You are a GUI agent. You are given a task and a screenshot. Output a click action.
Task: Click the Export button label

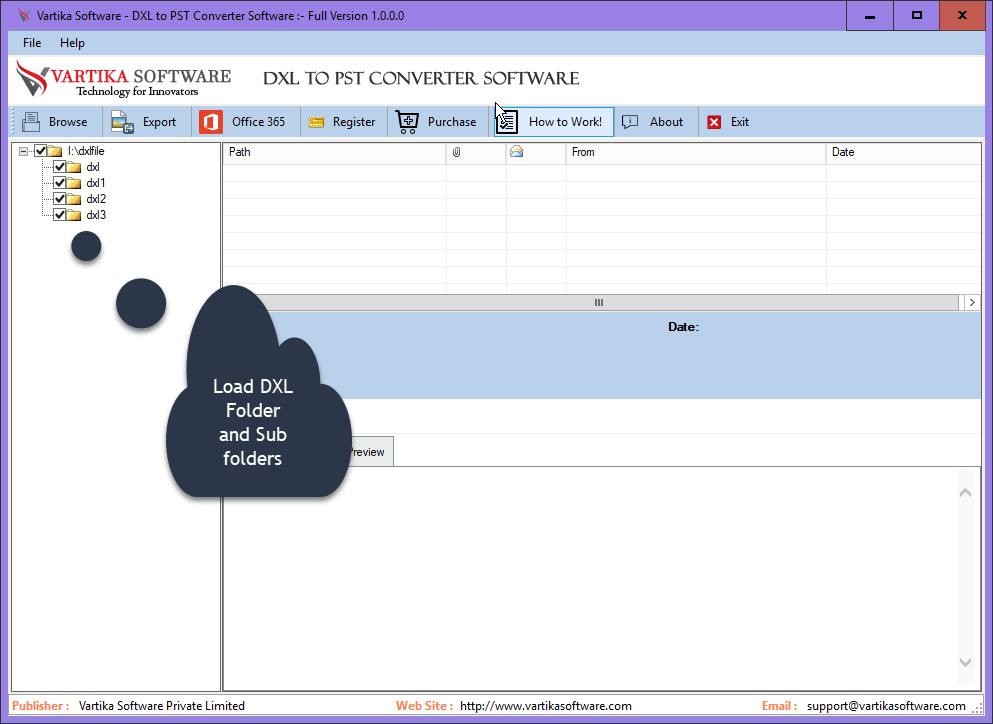[159, 122]
